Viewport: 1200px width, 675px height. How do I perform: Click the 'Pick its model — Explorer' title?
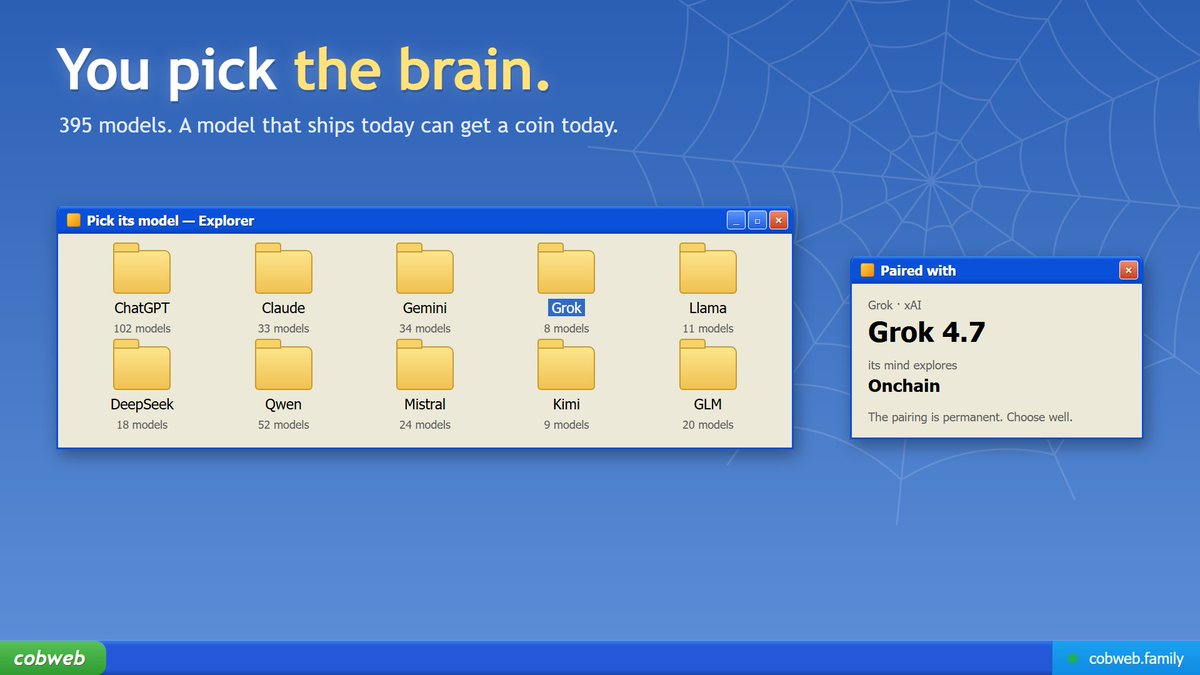pyautogui.click(x=170, y=221)
